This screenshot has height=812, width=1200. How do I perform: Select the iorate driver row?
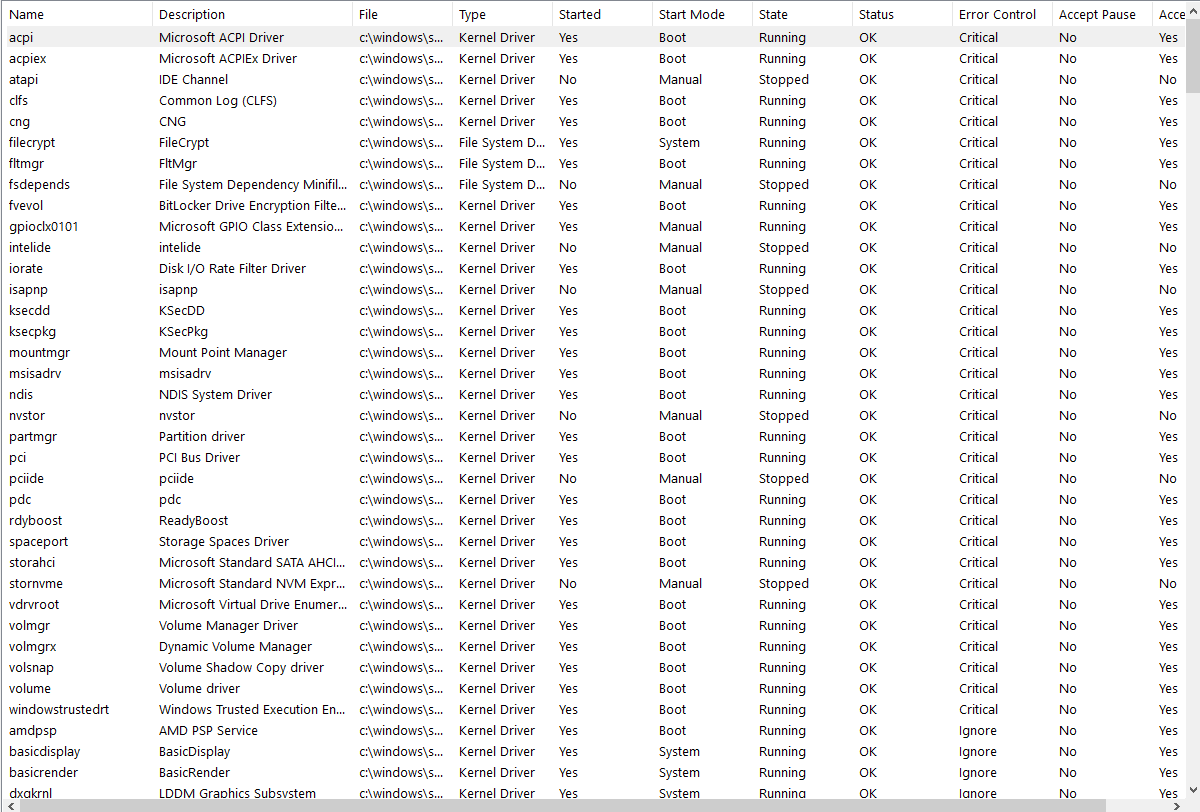(592, 268)
